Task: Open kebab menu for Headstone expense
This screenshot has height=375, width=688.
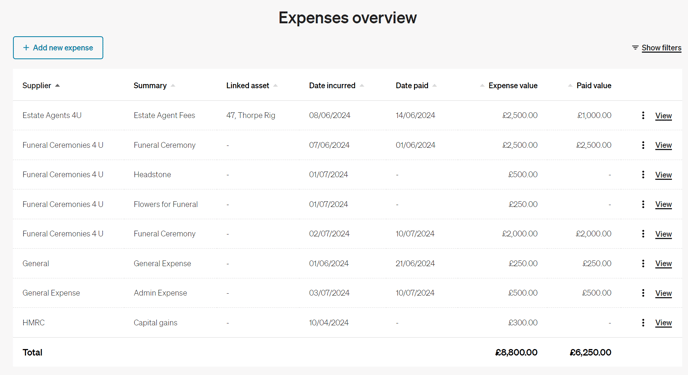Action: coord(643,175)
